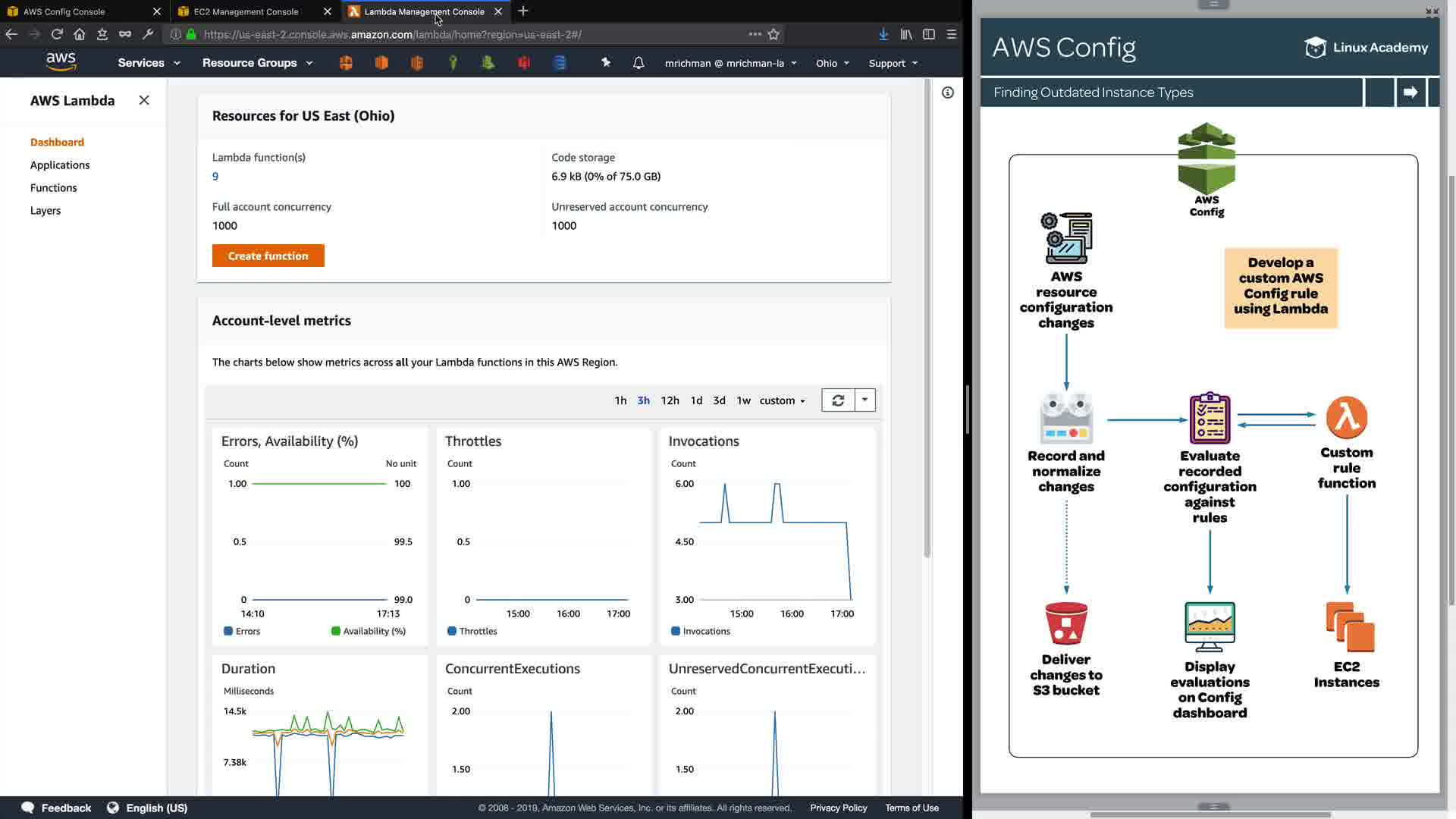1456x819 pixels.
Task: Select the 1h time range
Action: click(620, 400)
